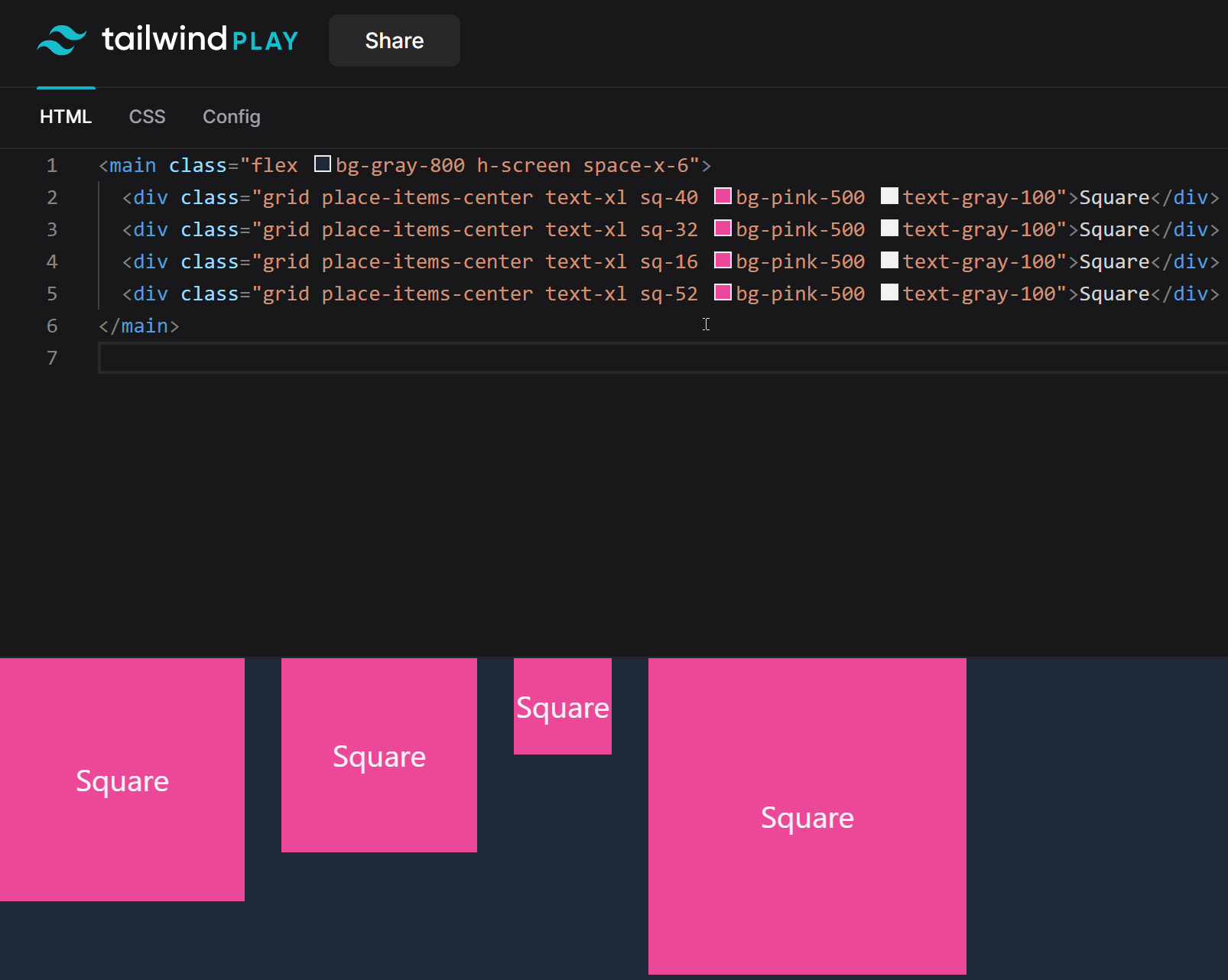Click the empty line 7 in the editor
Screen dimensions: 1228x980
(306, 358)
